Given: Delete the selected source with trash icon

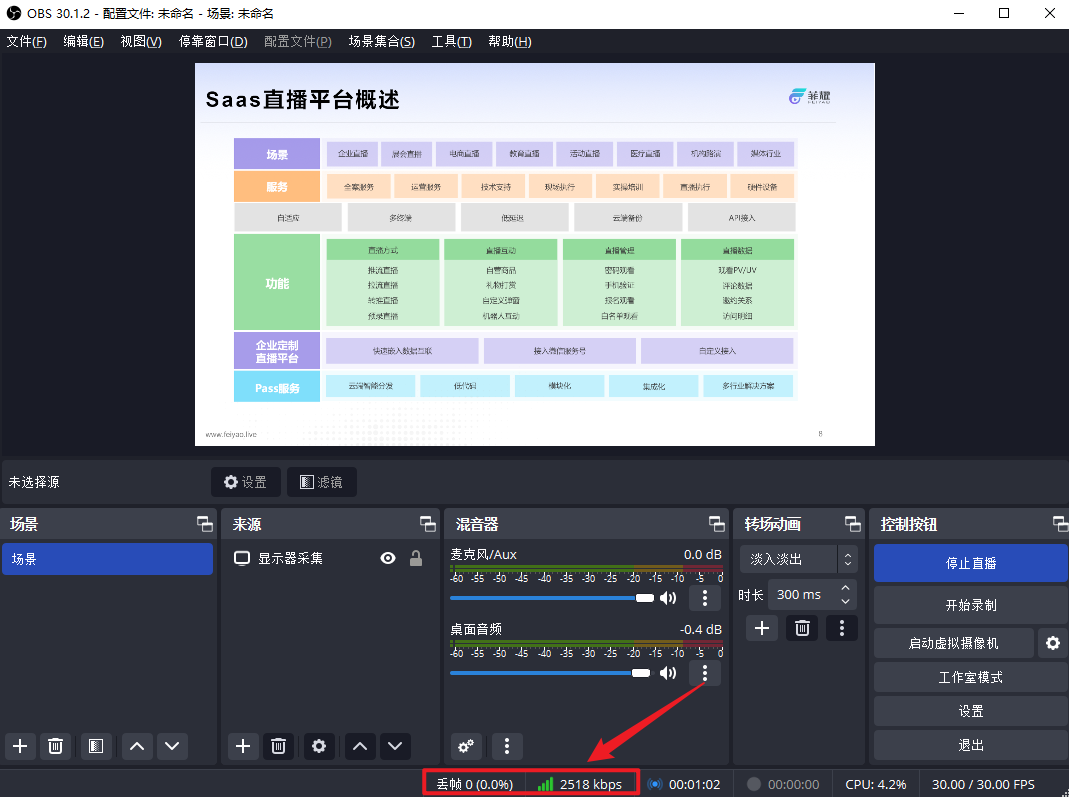Looking at the screenshot, I should (279, 745).
